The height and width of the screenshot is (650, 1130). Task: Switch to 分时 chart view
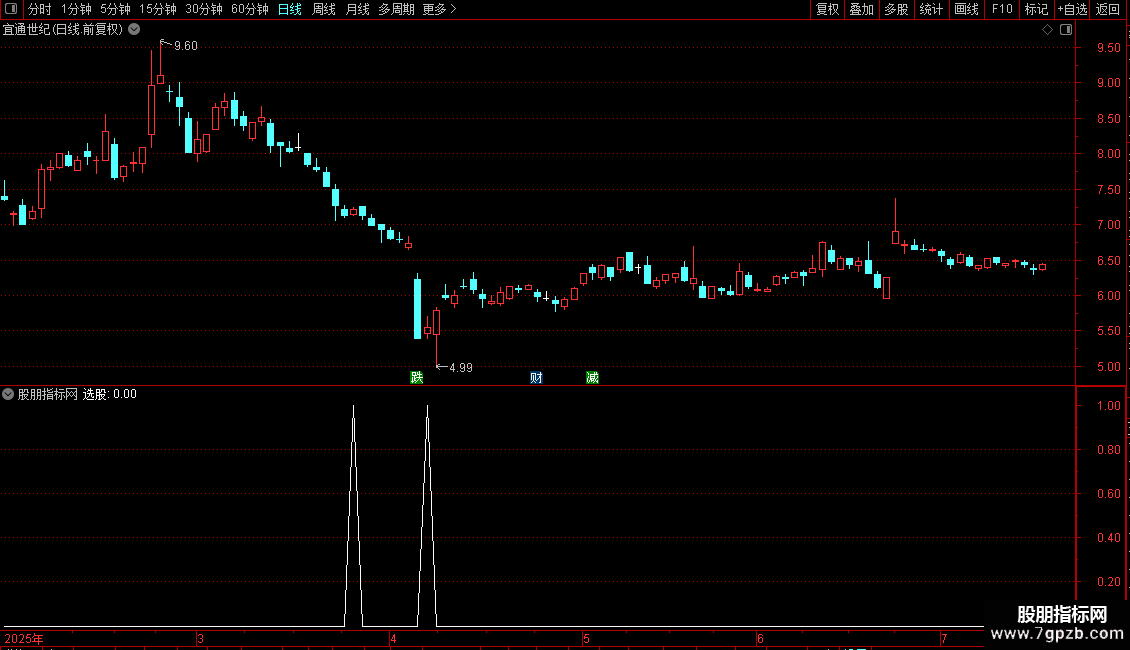coord(40,9)
